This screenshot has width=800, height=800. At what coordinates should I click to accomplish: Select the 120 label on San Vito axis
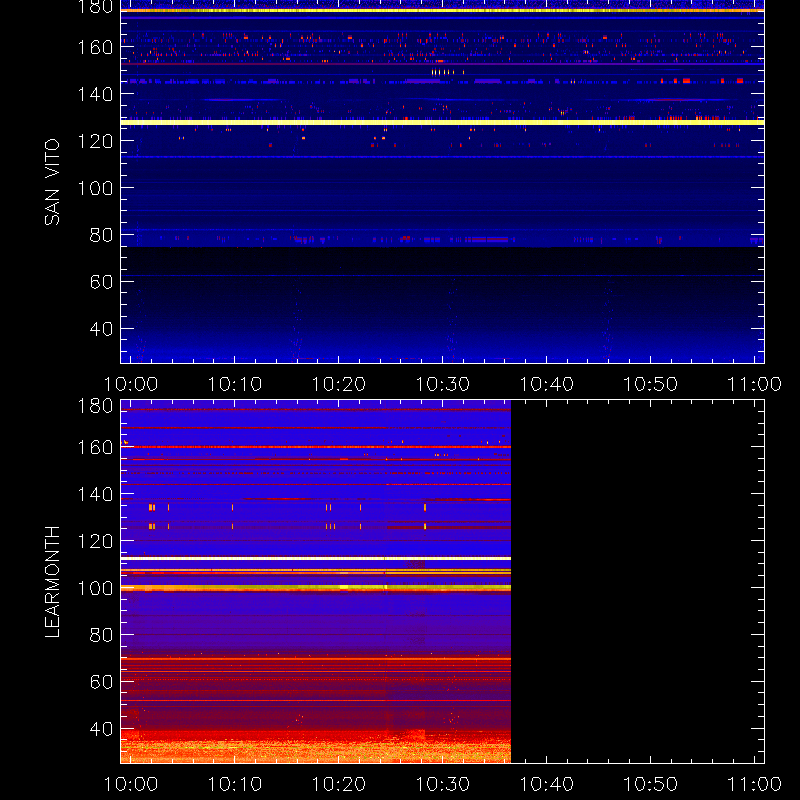click(x=95, y=141)
